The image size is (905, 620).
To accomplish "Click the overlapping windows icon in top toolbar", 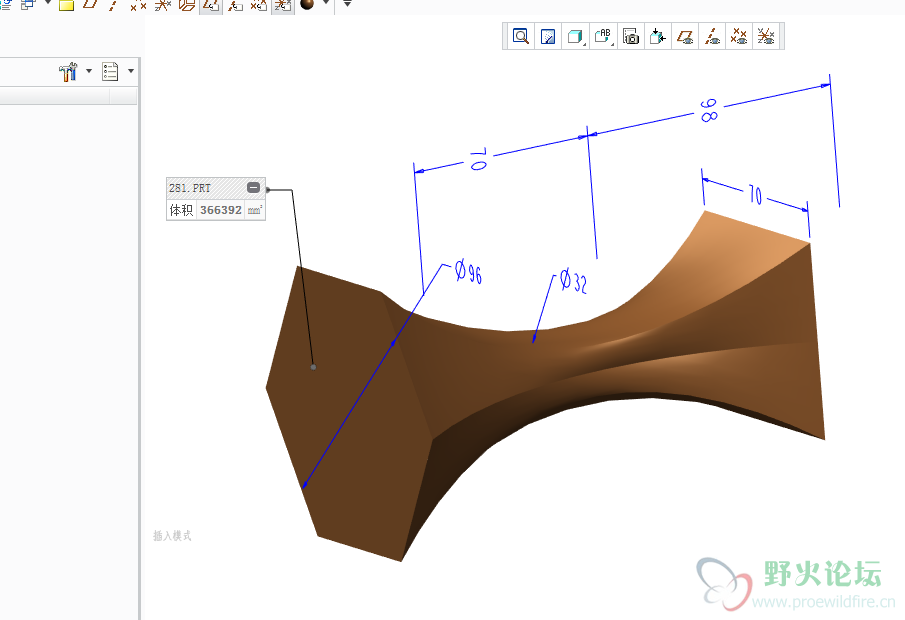I will click(x=28, y=5).
